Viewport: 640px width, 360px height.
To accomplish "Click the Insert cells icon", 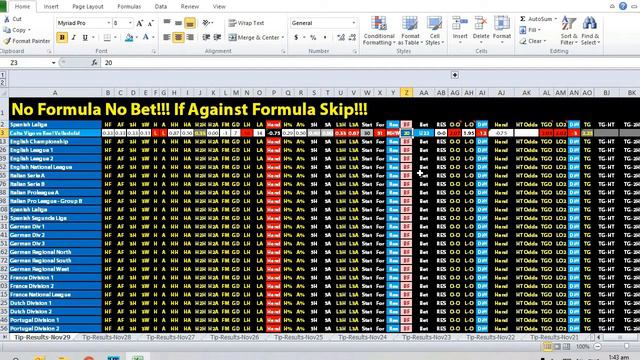I will (460, 23).
